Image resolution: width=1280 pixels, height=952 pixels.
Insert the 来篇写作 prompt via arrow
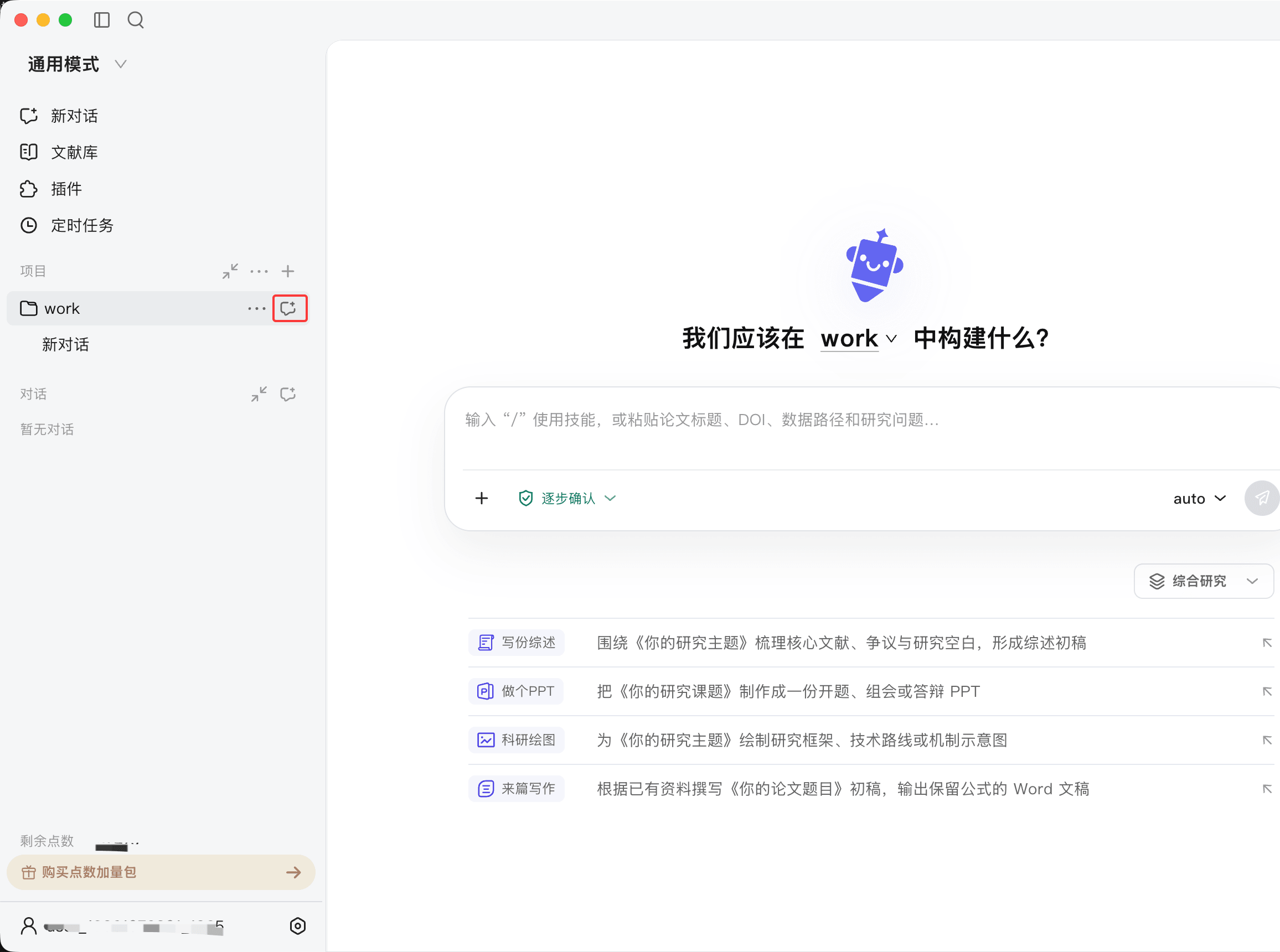1267,789
